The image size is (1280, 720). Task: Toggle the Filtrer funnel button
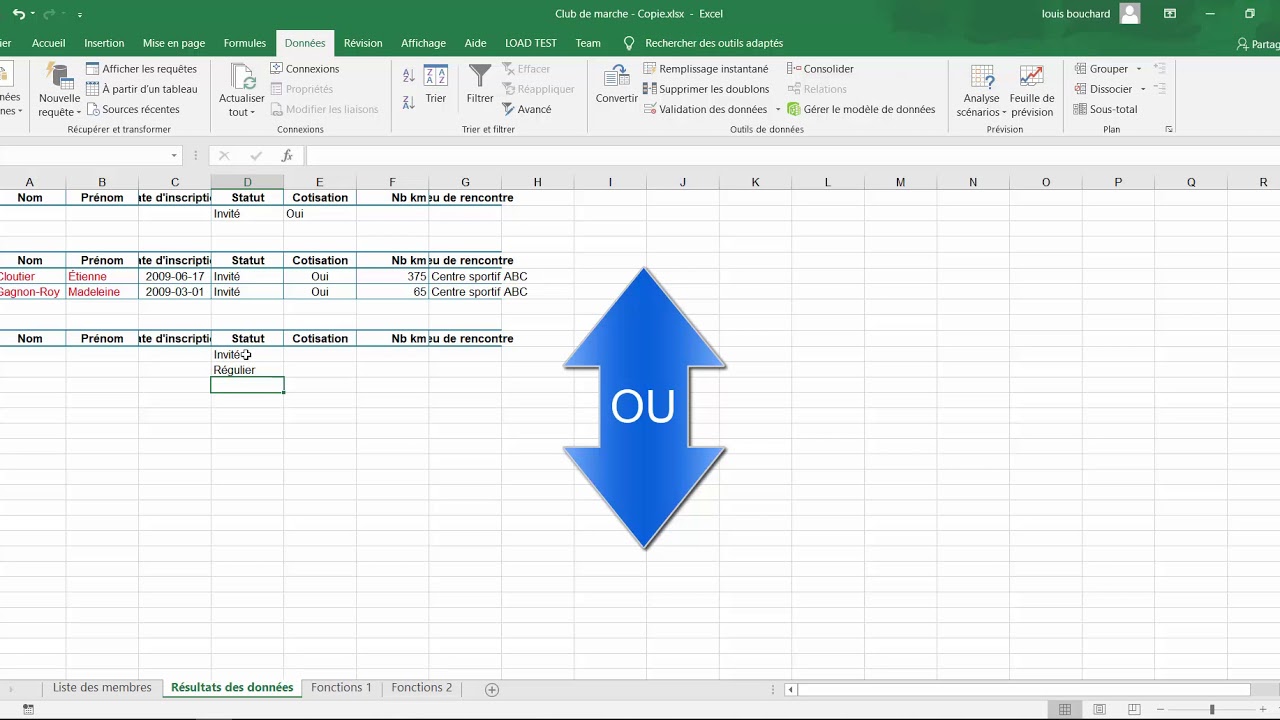point(480,84)
